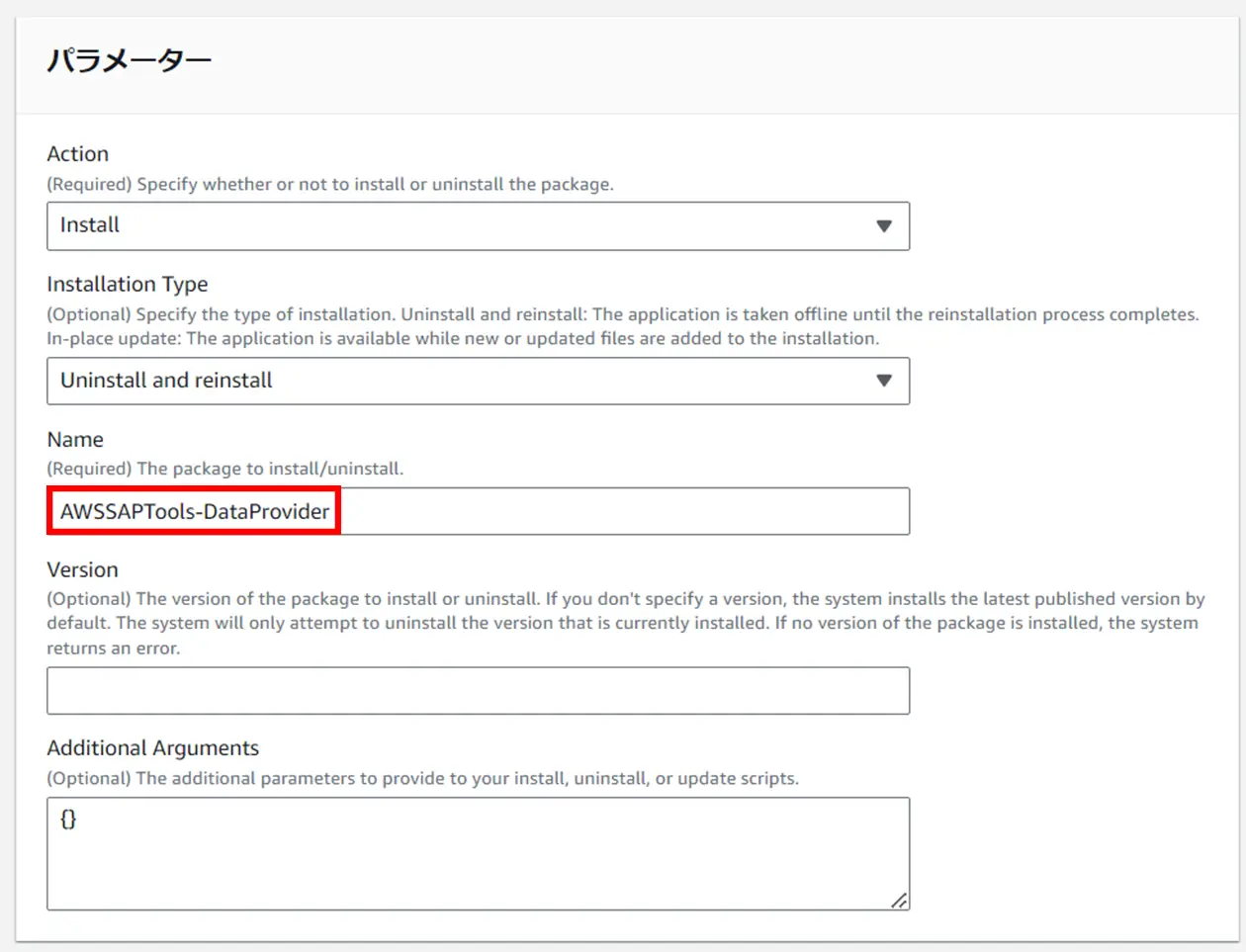This screenshot has width=1246, height=952.
Task: Click the empty Version input field
Action: click(478, 691)
